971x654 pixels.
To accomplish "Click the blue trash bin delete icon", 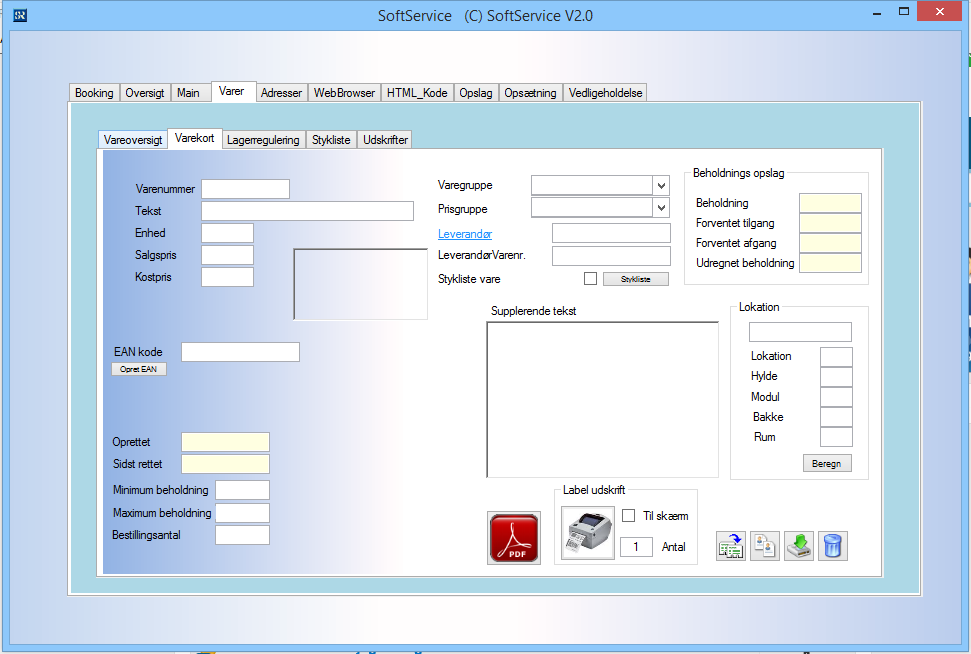I will click(832, 545).
